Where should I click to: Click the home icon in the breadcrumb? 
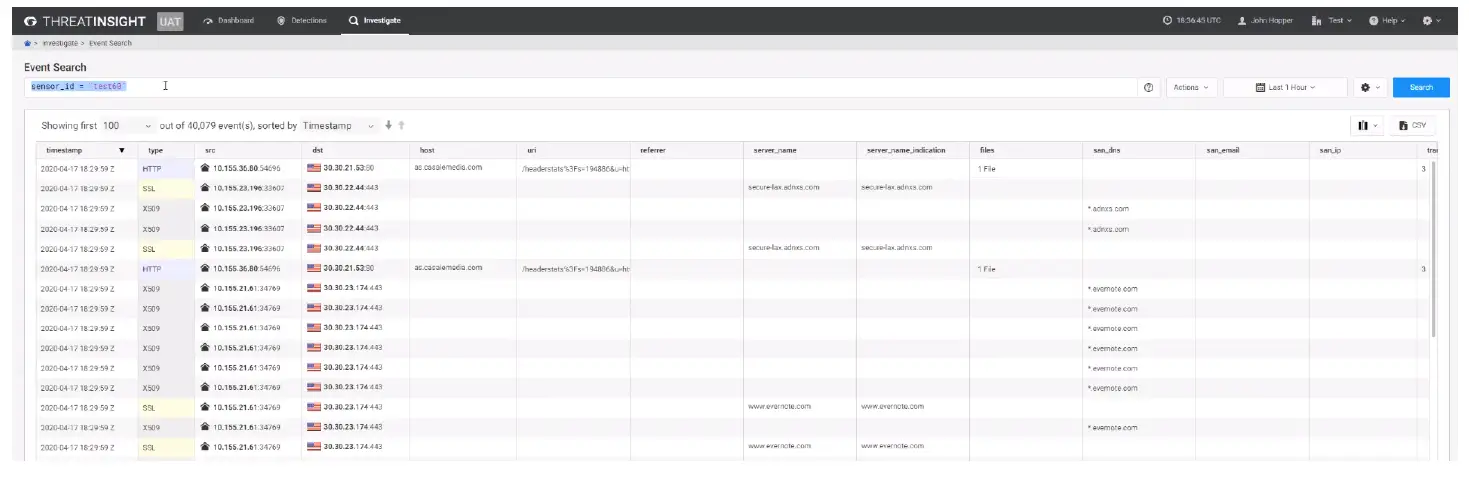coord(28,44)
